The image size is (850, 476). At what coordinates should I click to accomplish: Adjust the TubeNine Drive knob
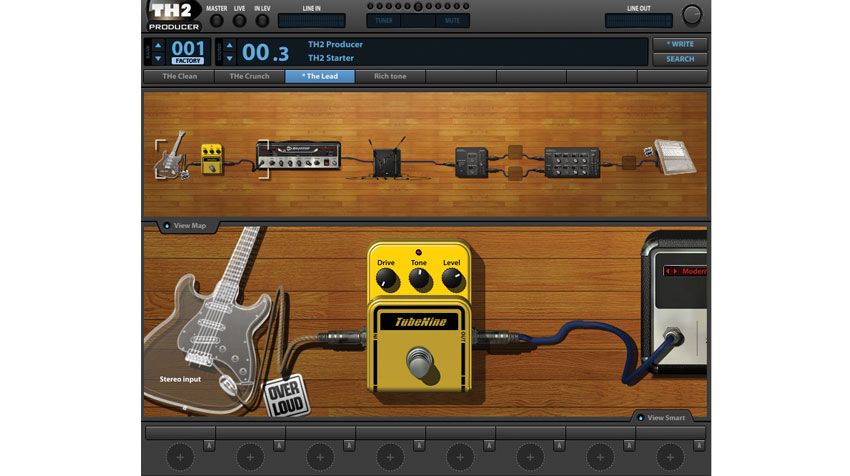387,280
